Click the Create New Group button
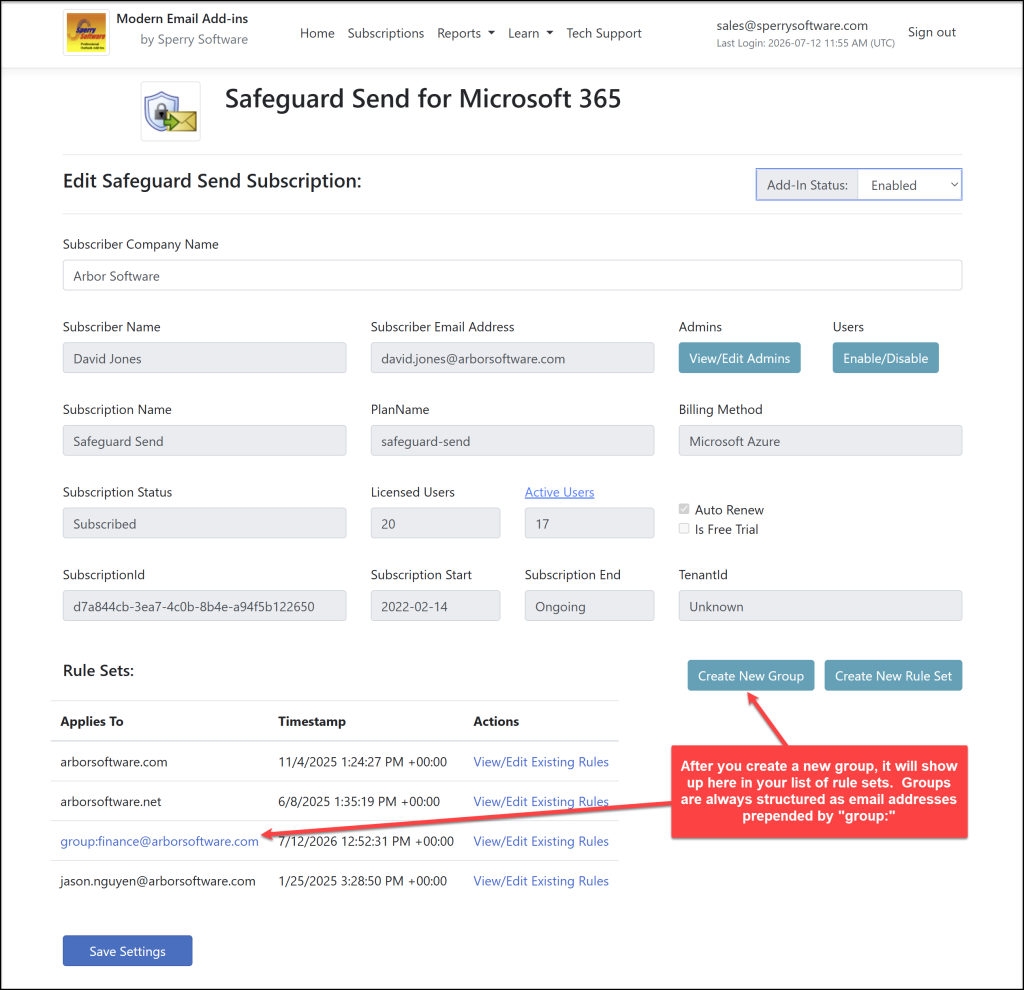 pyautogui.click(x=750, y=676)
